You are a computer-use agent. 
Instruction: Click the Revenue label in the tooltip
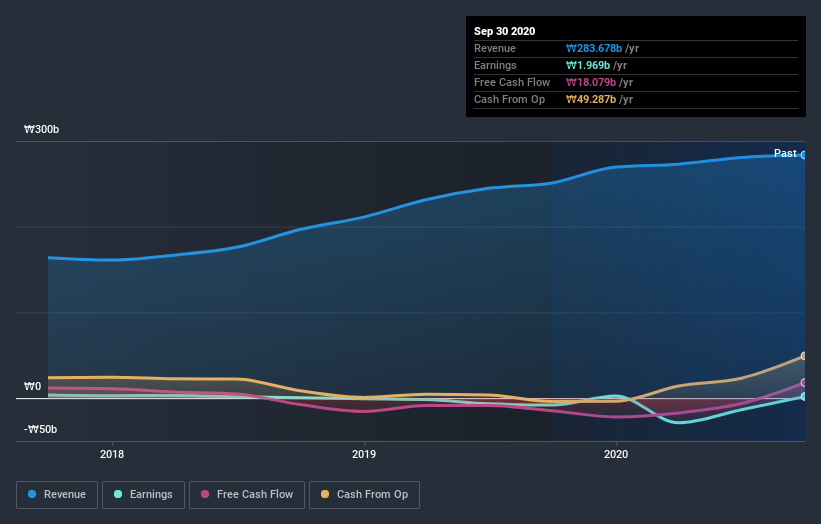click(495, 48)
